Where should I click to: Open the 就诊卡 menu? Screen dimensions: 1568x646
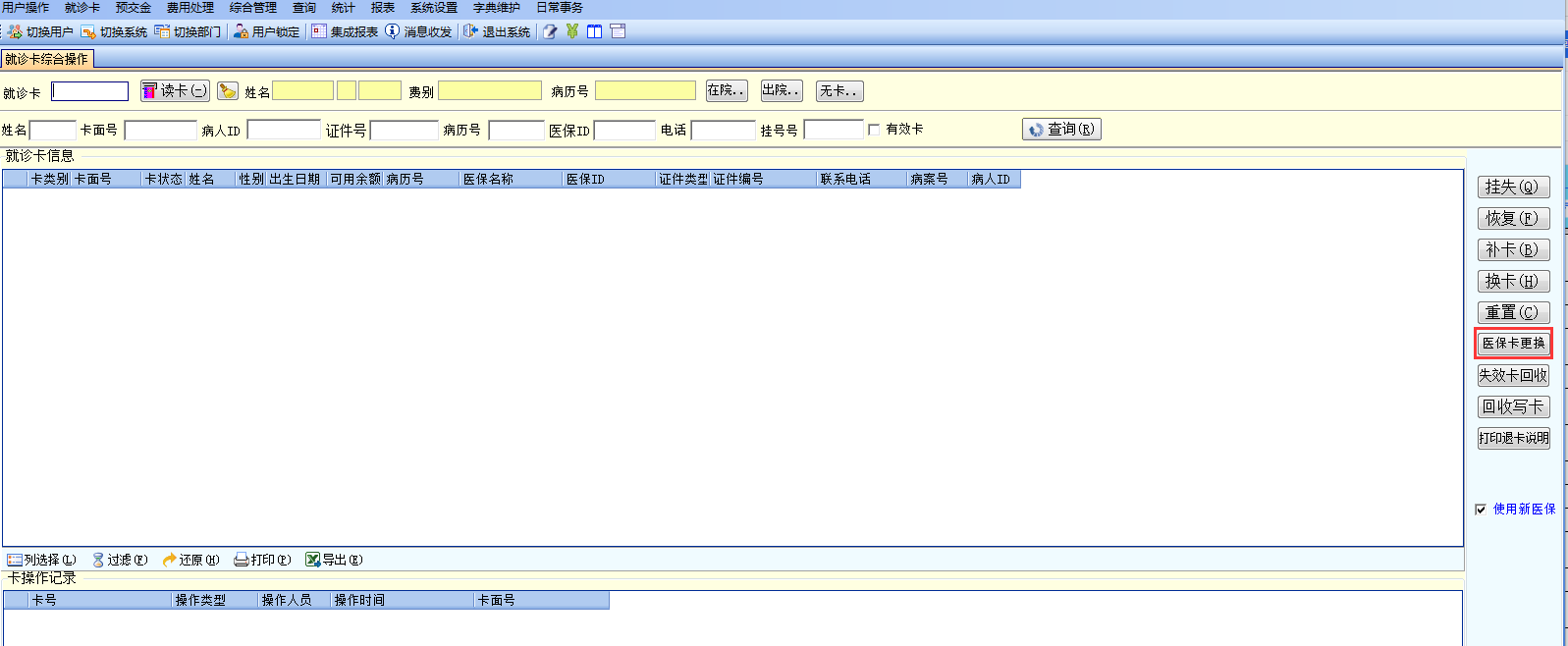82,8
